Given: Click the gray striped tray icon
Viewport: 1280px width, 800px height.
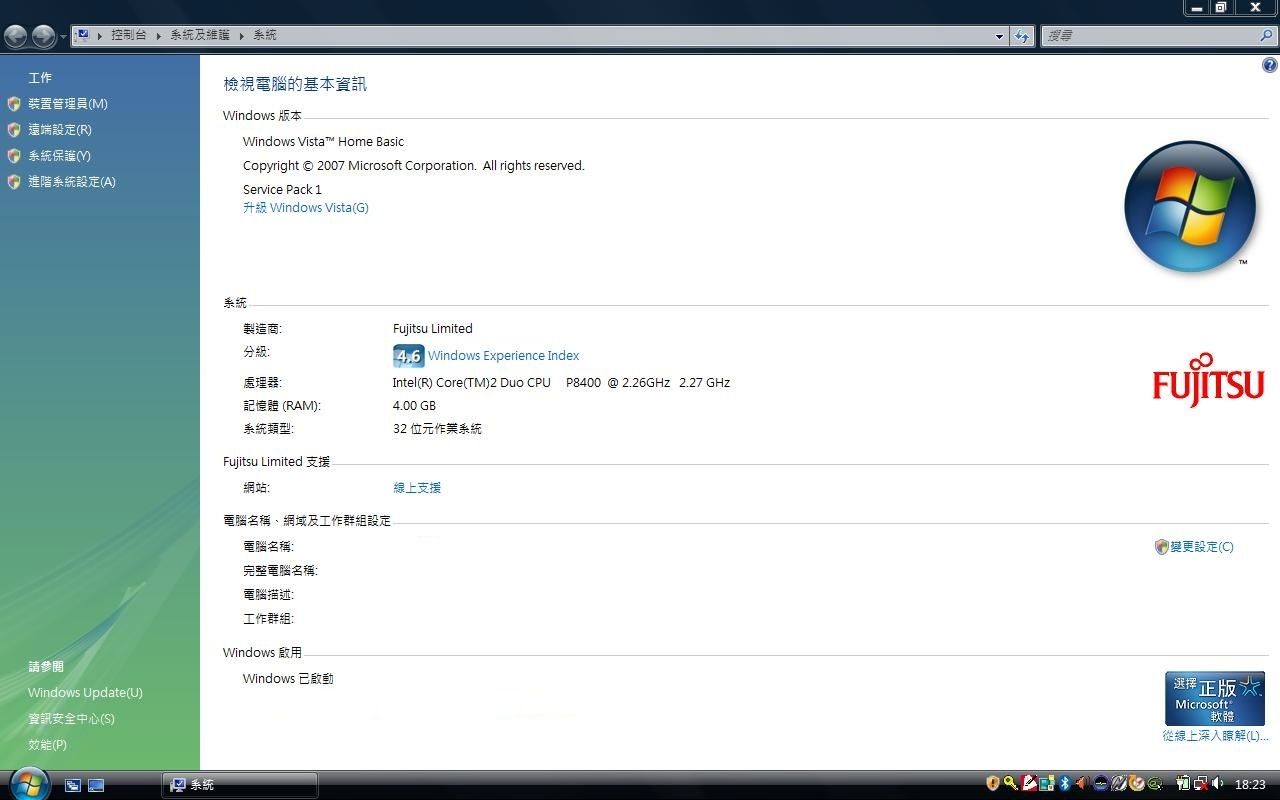Looking at the screenshot, I should tap(1119, 783).
